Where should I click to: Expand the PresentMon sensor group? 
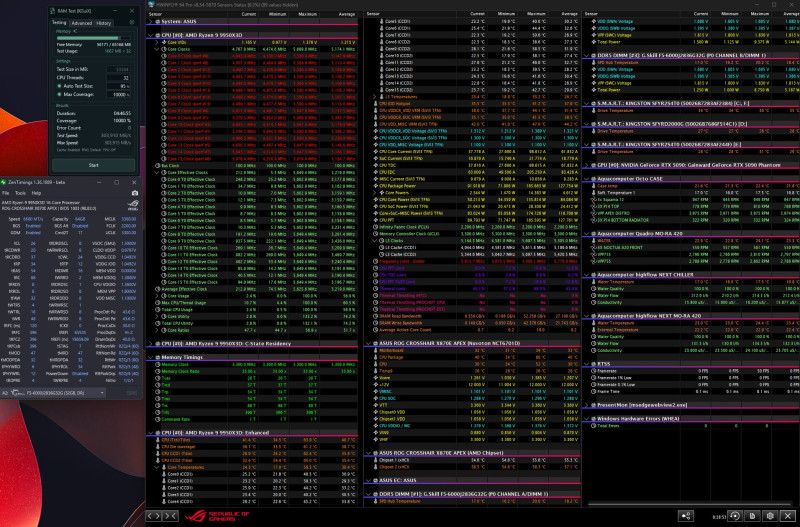pos(587,405)
